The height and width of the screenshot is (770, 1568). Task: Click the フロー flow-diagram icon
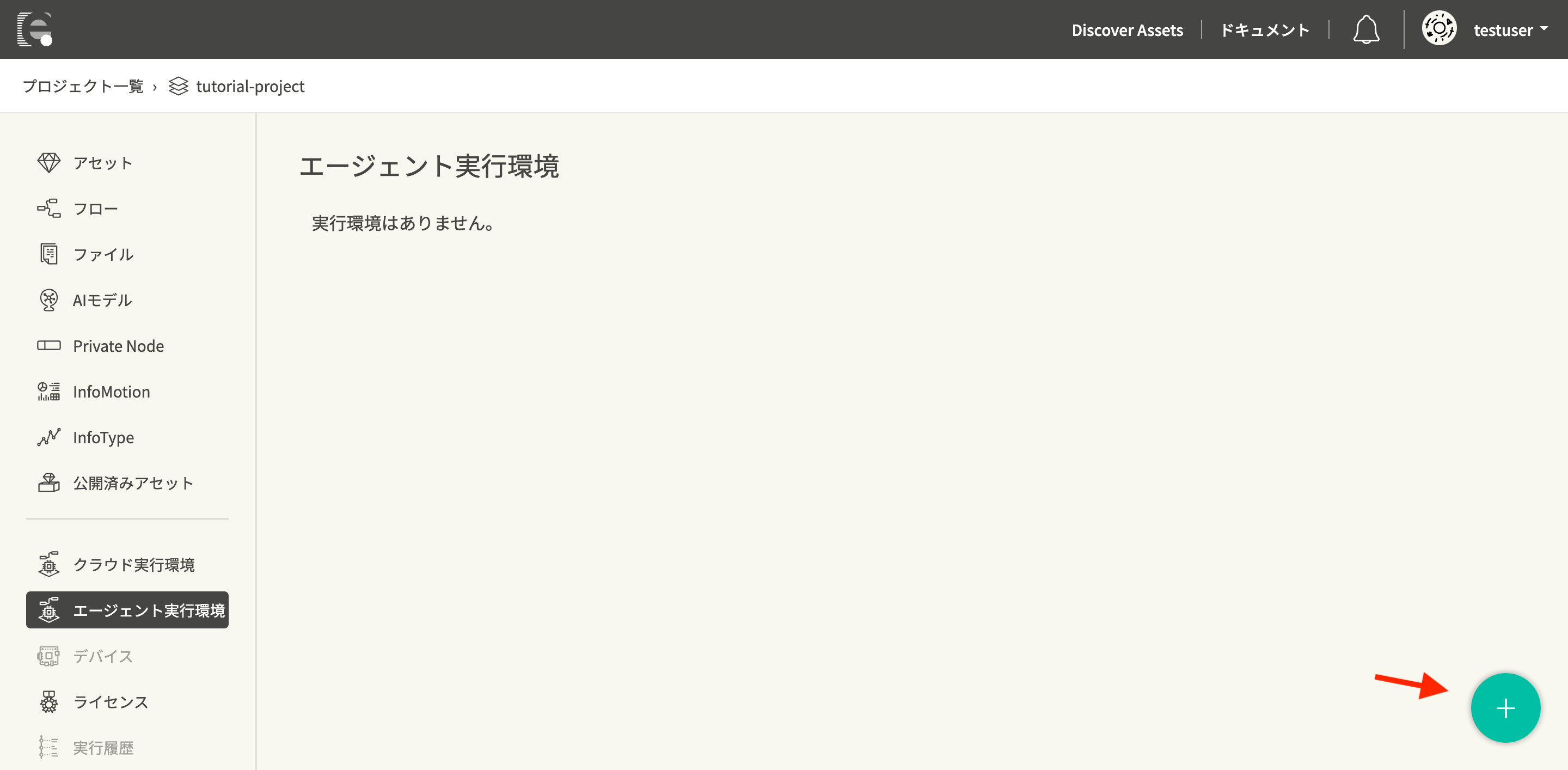(x=48, y=208)
